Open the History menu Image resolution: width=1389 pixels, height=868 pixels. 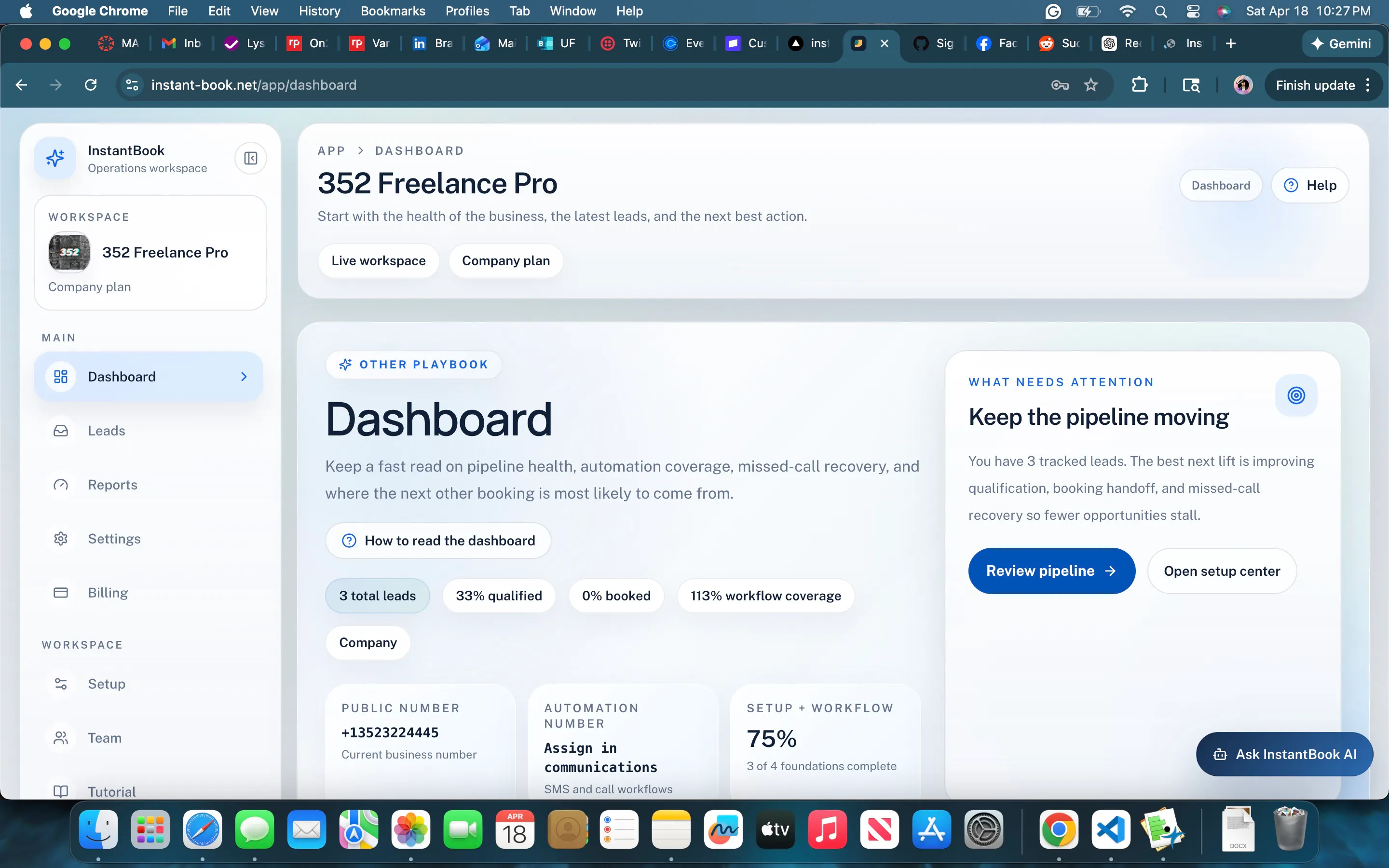tap(319, 11)
